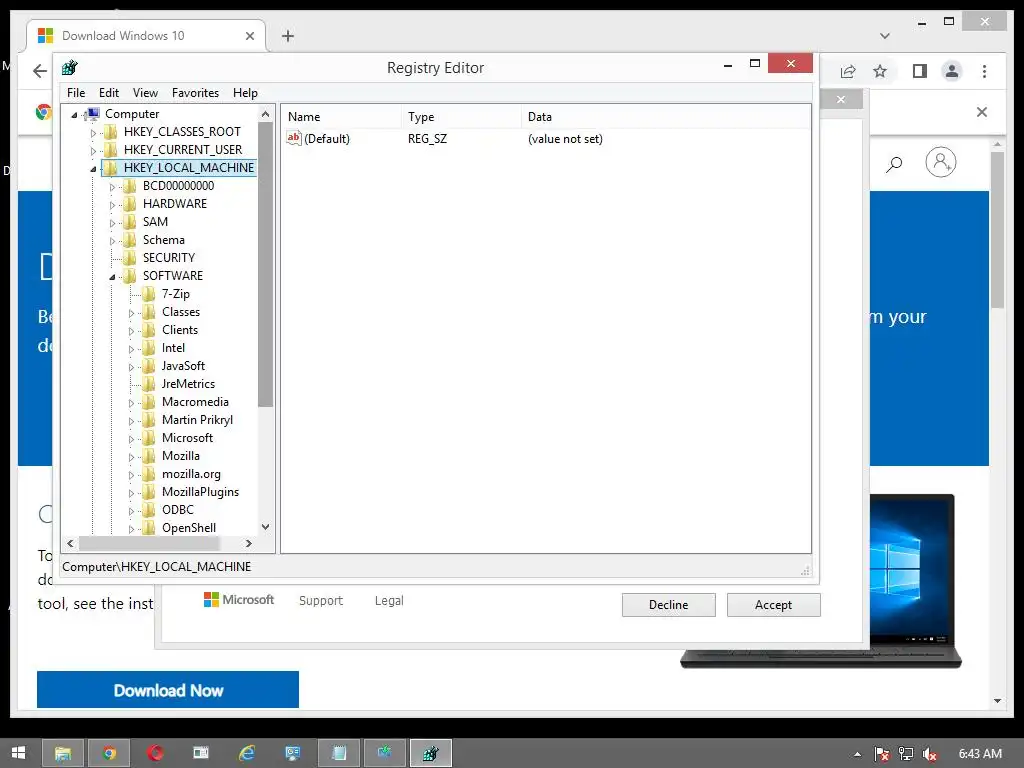The height and width of the screenshot is (768, 1024).
Task: Click the HKEY_CLASSES_ROOT folder icon
Action: [111, 132]
